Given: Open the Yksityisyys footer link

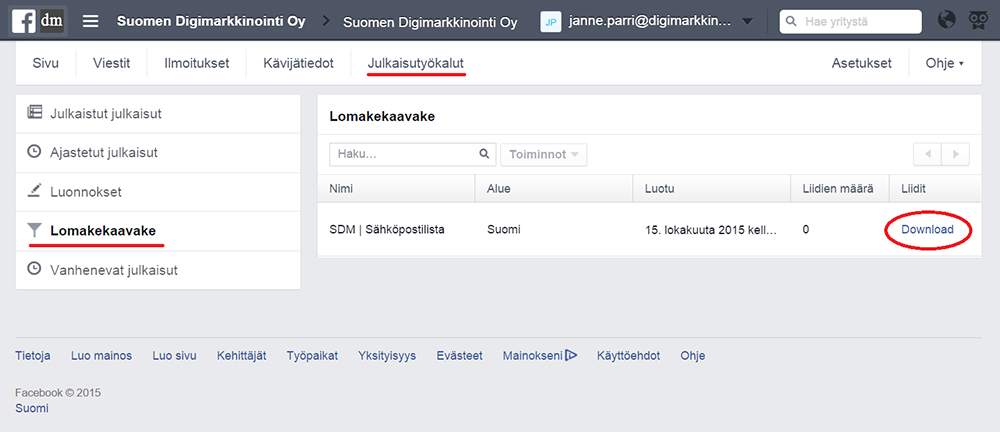Looking at the screenshot, I should point(387,355).
